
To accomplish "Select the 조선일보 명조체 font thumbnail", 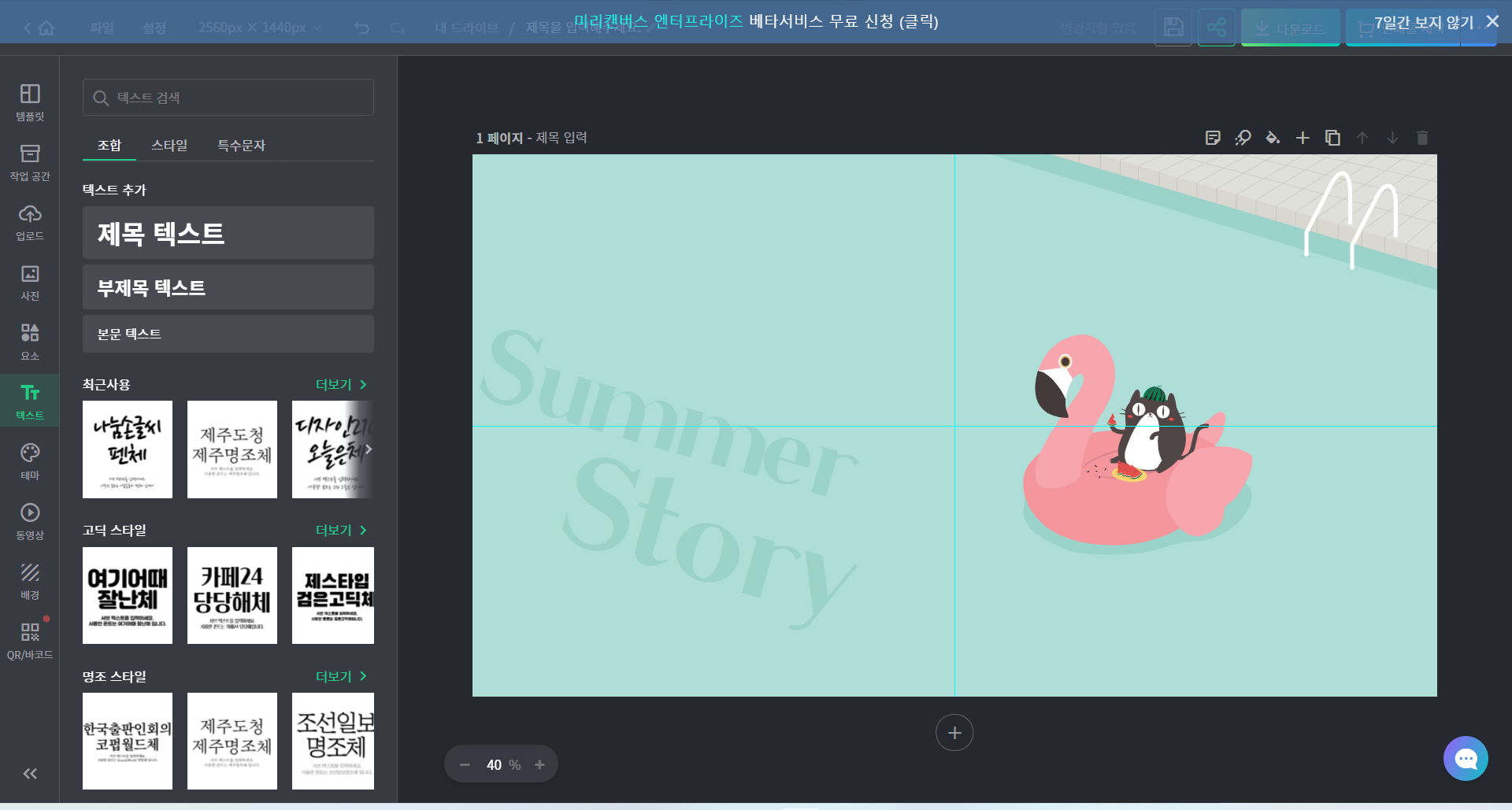I will (x=333, y=741).
